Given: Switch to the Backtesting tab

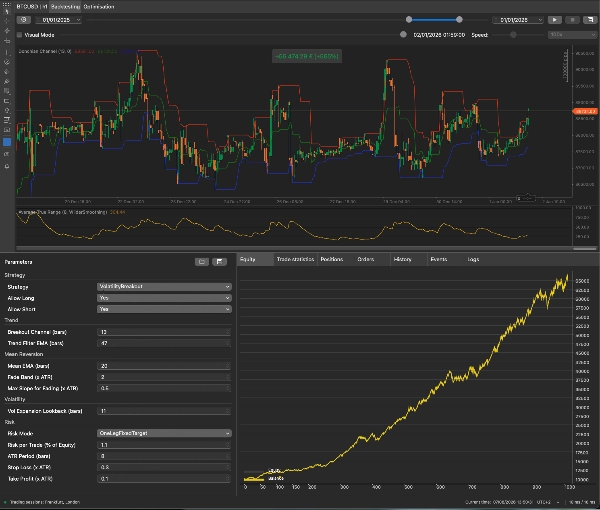Looking at the screenshot, I should (x=65, y=7).
